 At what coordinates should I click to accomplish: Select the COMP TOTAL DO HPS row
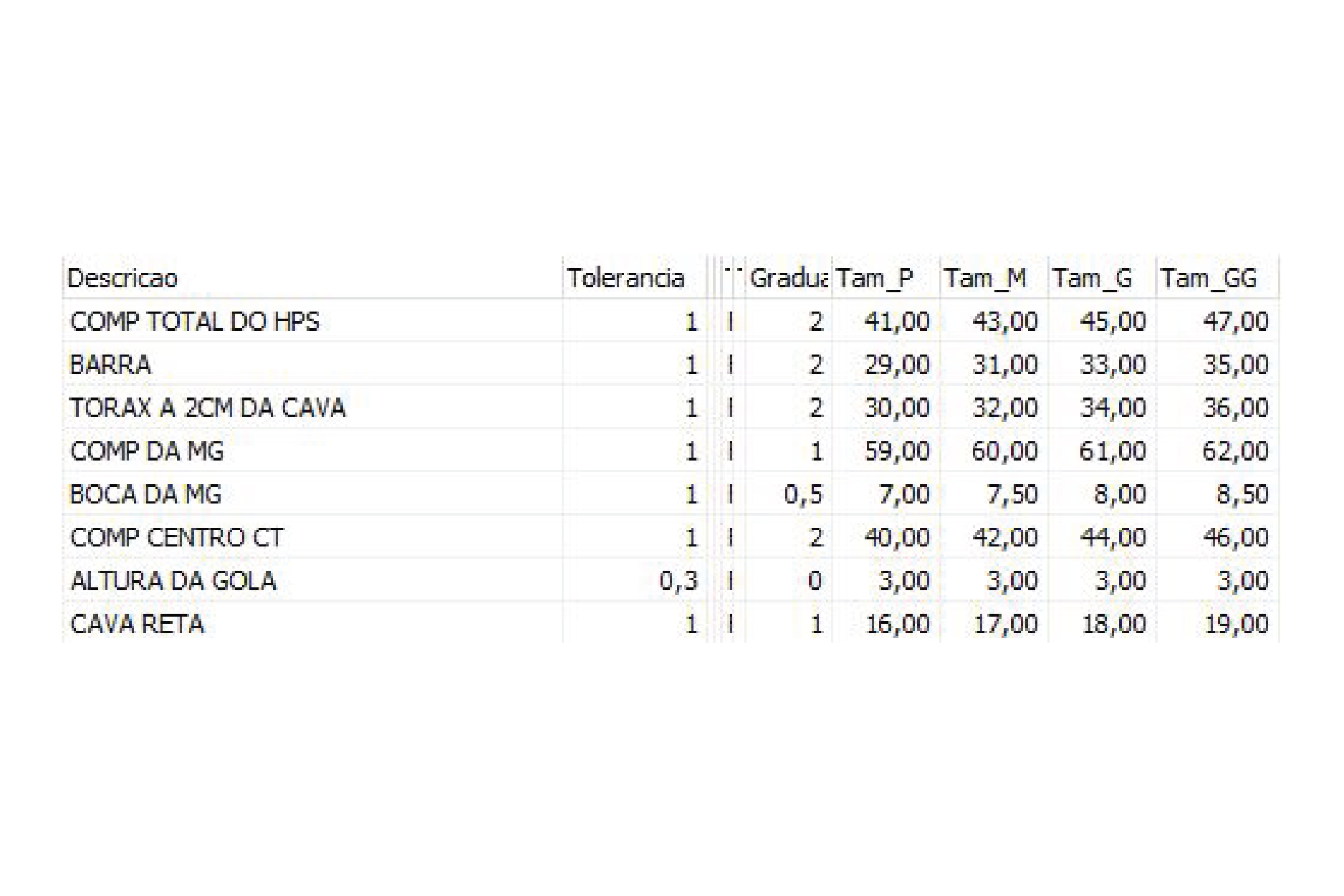click(671, 321)
